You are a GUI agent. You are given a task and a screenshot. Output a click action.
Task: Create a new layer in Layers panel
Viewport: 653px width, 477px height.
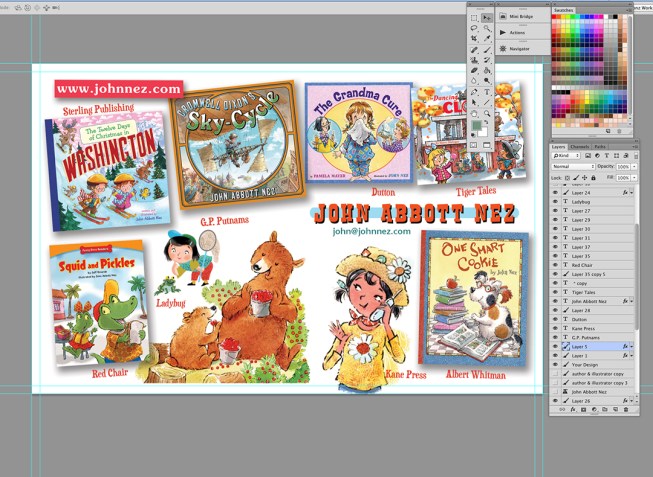pyautogui.click(x=615, y=410)
